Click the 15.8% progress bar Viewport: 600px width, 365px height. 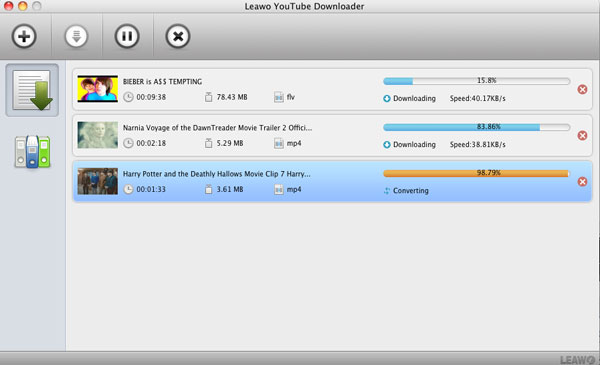(476, 81)
